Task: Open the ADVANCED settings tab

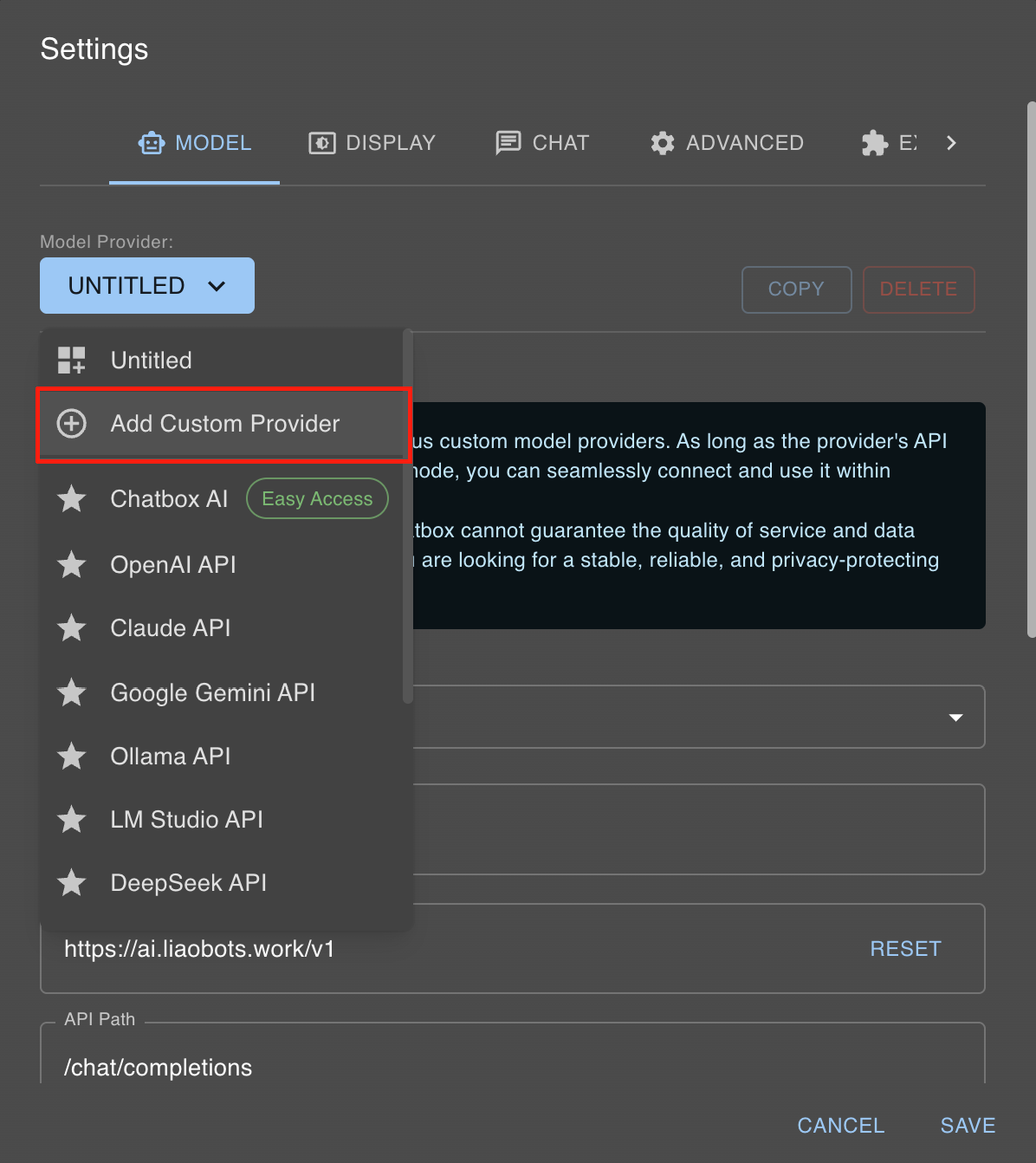Action: pyautogui.click(x=727, y=143)
